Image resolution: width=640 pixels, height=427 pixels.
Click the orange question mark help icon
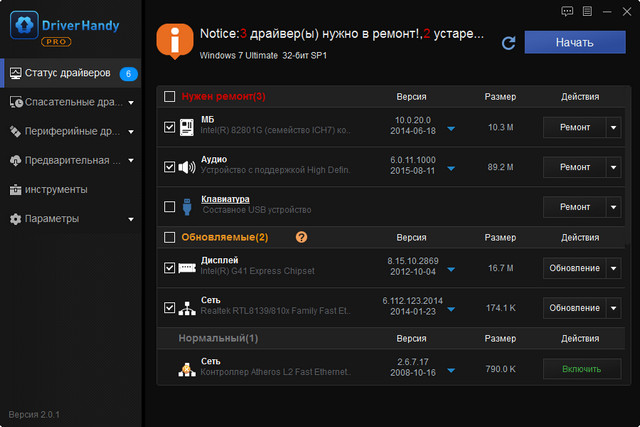(x=301, y=237)
